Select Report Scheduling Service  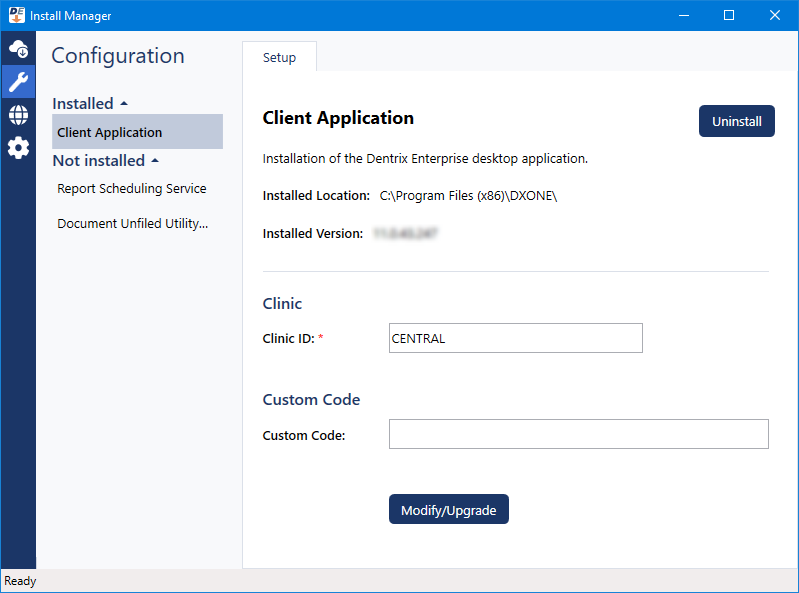132,188
